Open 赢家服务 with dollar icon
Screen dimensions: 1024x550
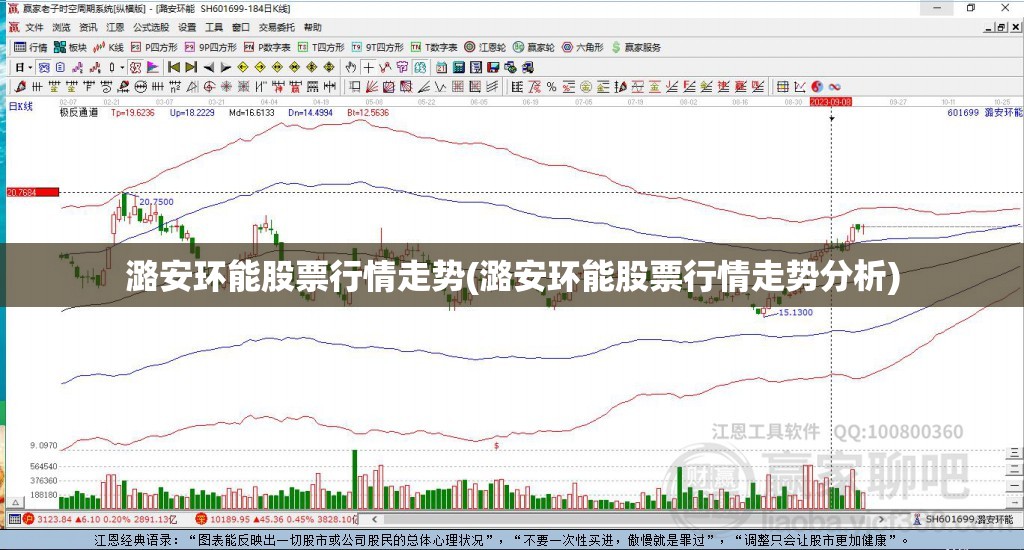click(x=636, y=47)
